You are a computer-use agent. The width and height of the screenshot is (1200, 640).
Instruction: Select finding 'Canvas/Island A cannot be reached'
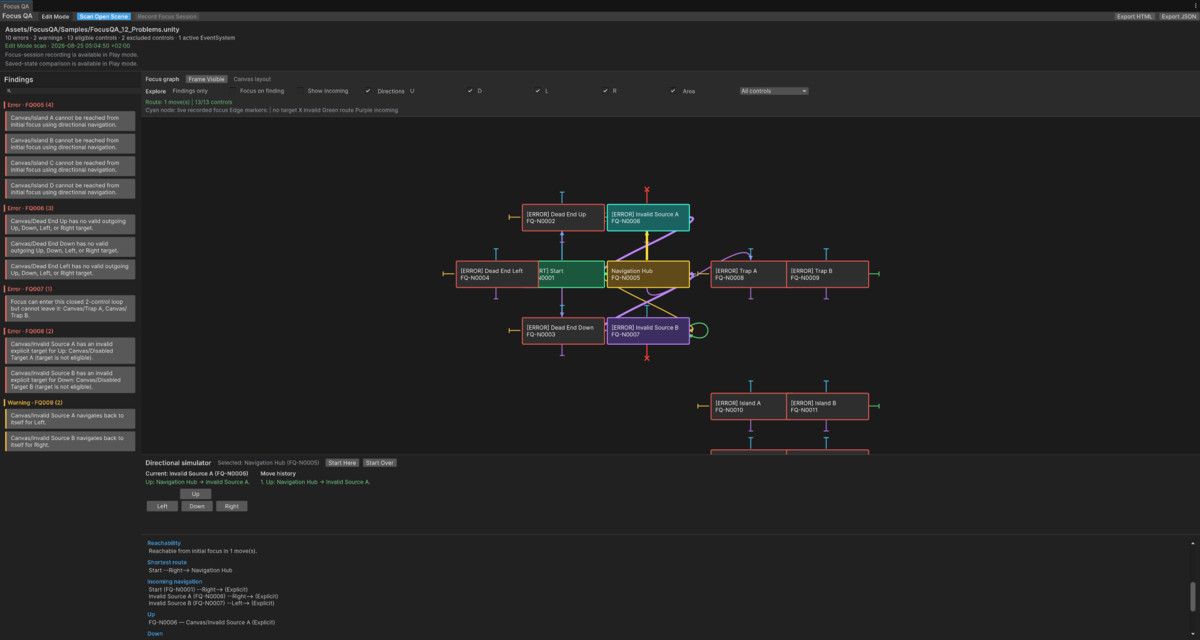(70, 120)
